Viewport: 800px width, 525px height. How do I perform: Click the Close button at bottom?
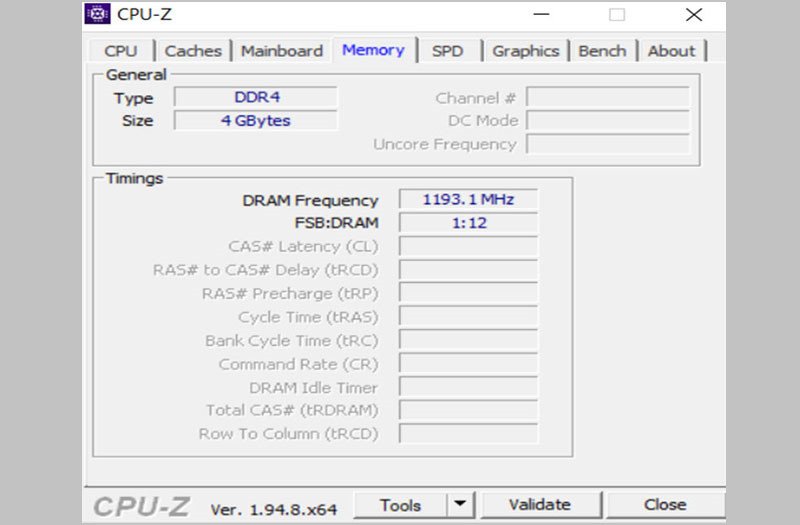coord(665,505)
